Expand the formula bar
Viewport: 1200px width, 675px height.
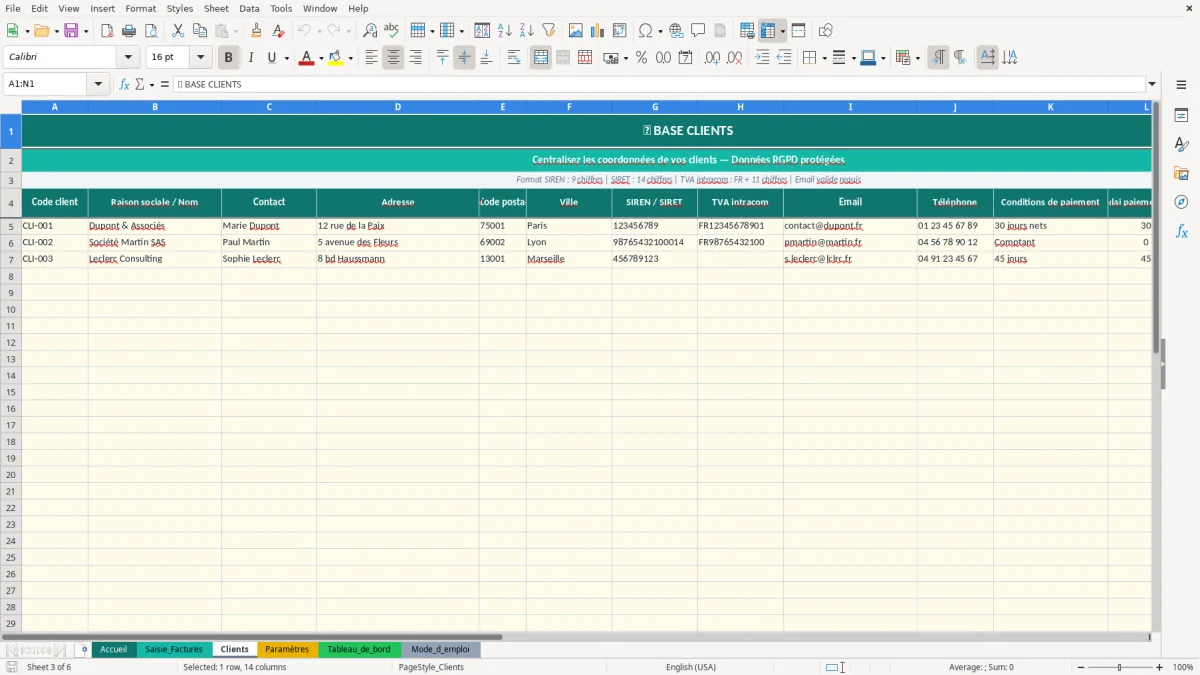click(x=1153, y=85)
